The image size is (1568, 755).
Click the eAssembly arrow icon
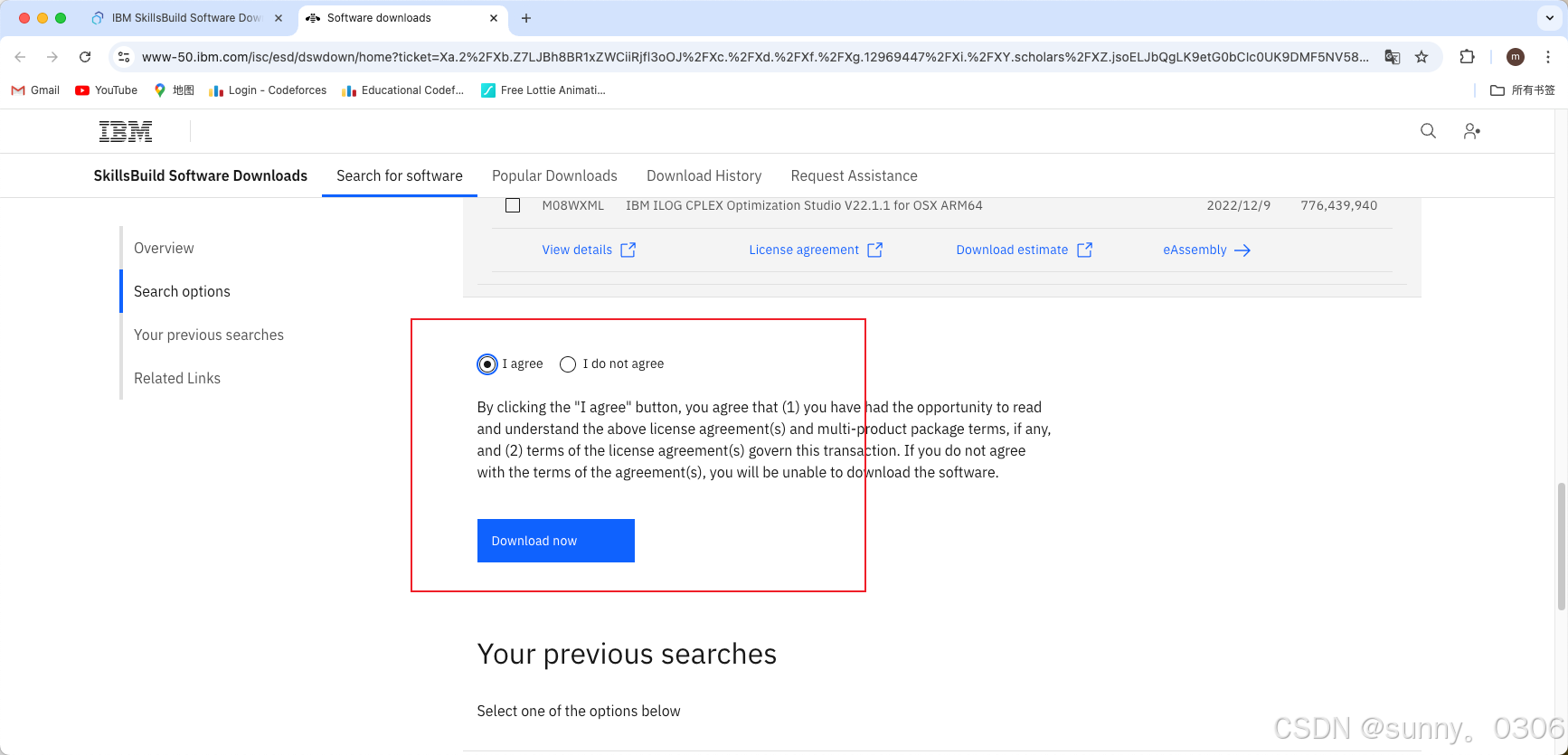click(1242, 250)
